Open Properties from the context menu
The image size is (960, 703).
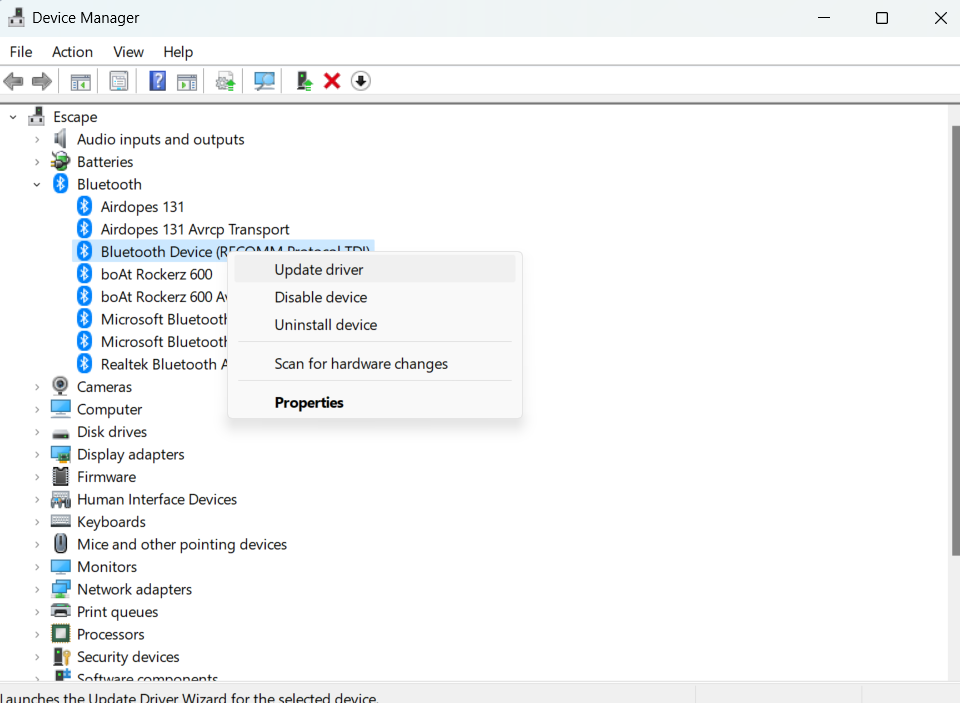pyautogui.click(x=309, y=402)
